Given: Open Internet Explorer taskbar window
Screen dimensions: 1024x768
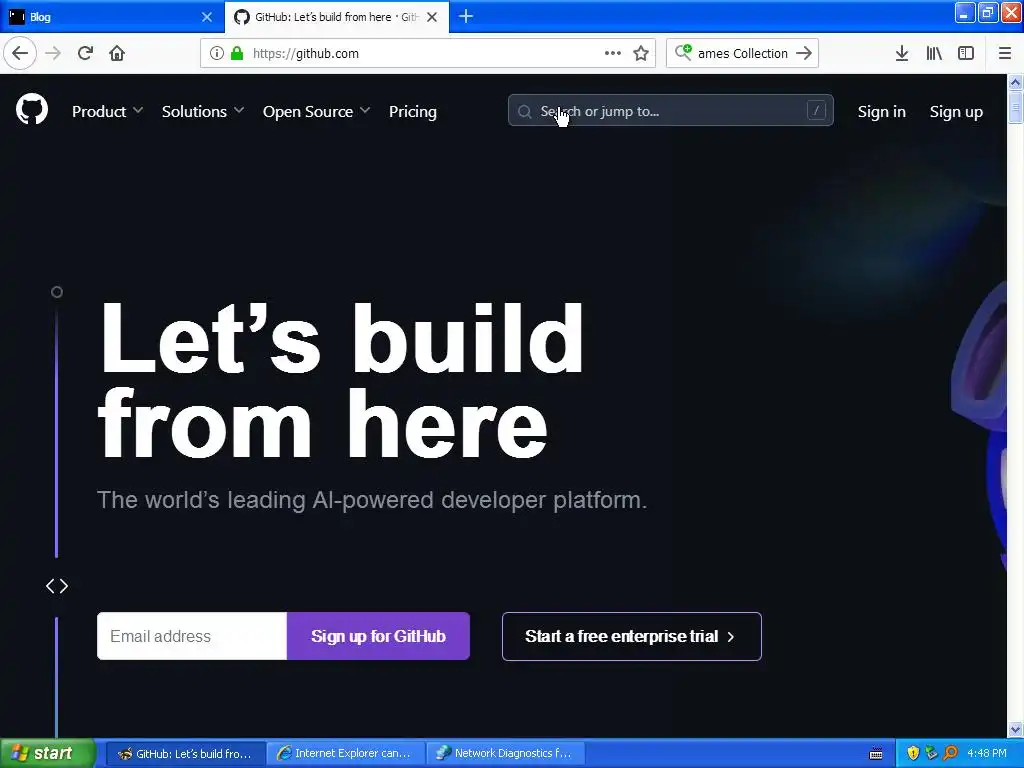Looking at the screenshot, I should pos(345,753).
